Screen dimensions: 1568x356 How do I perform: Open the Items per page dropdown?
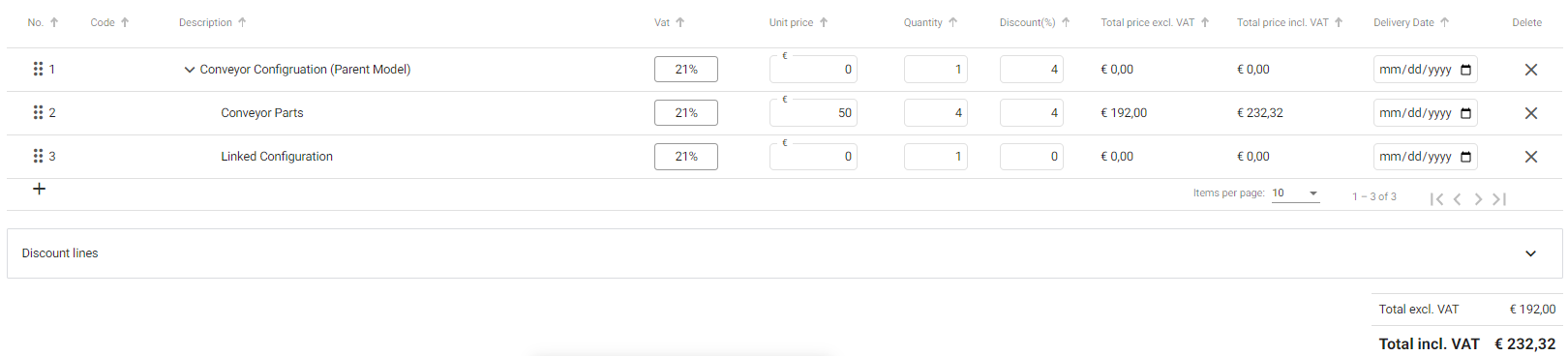click(1295, 193)
